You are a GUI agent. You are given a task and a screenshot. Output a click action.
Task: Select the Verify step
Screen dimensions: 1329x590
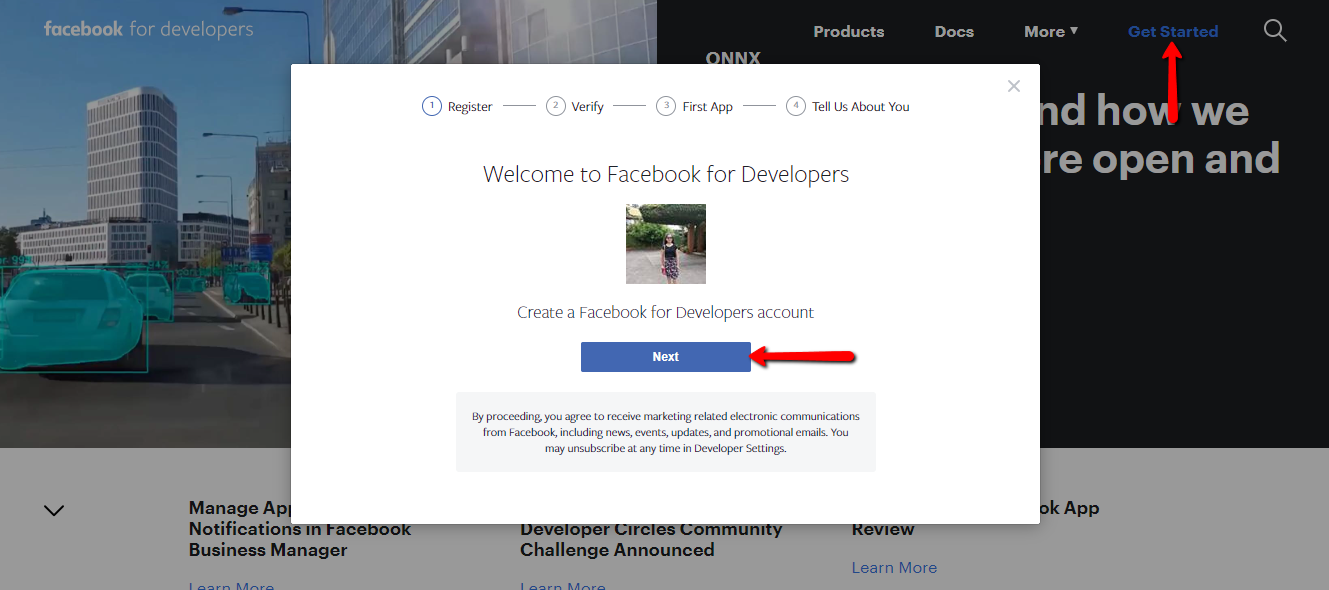(x=575, y=106)
